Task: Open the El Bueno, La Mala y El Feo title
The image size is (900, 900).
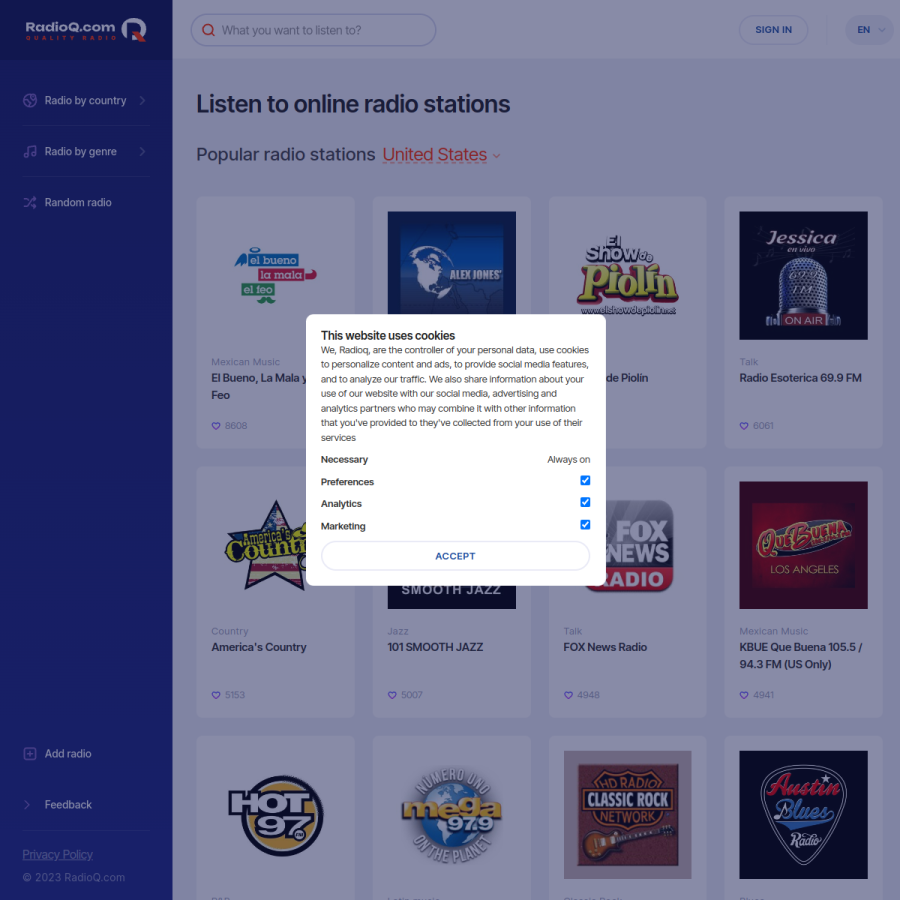Action: pos(258,386)
